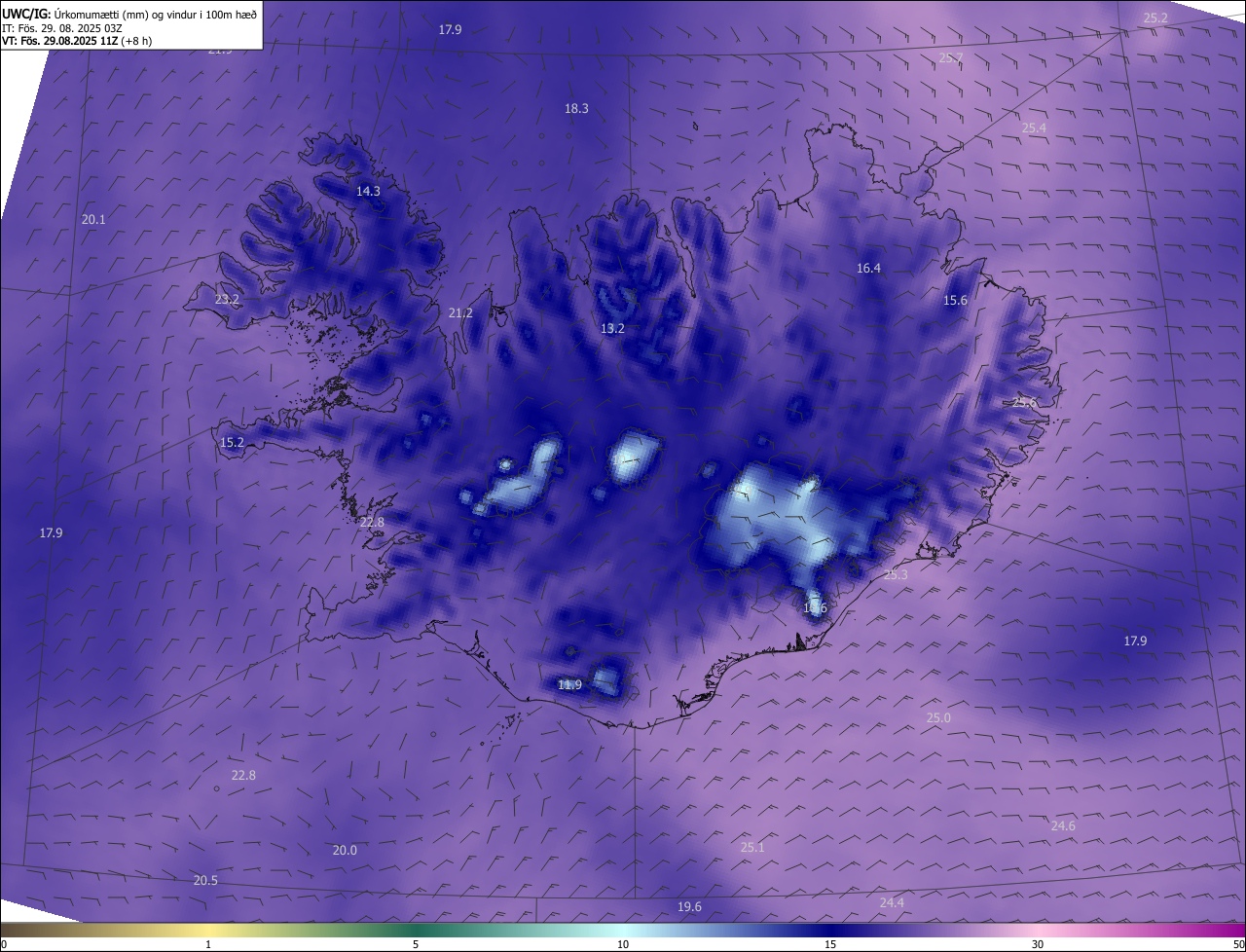Select the colour scale tick labelled 50

click(x=1238, y=944)
